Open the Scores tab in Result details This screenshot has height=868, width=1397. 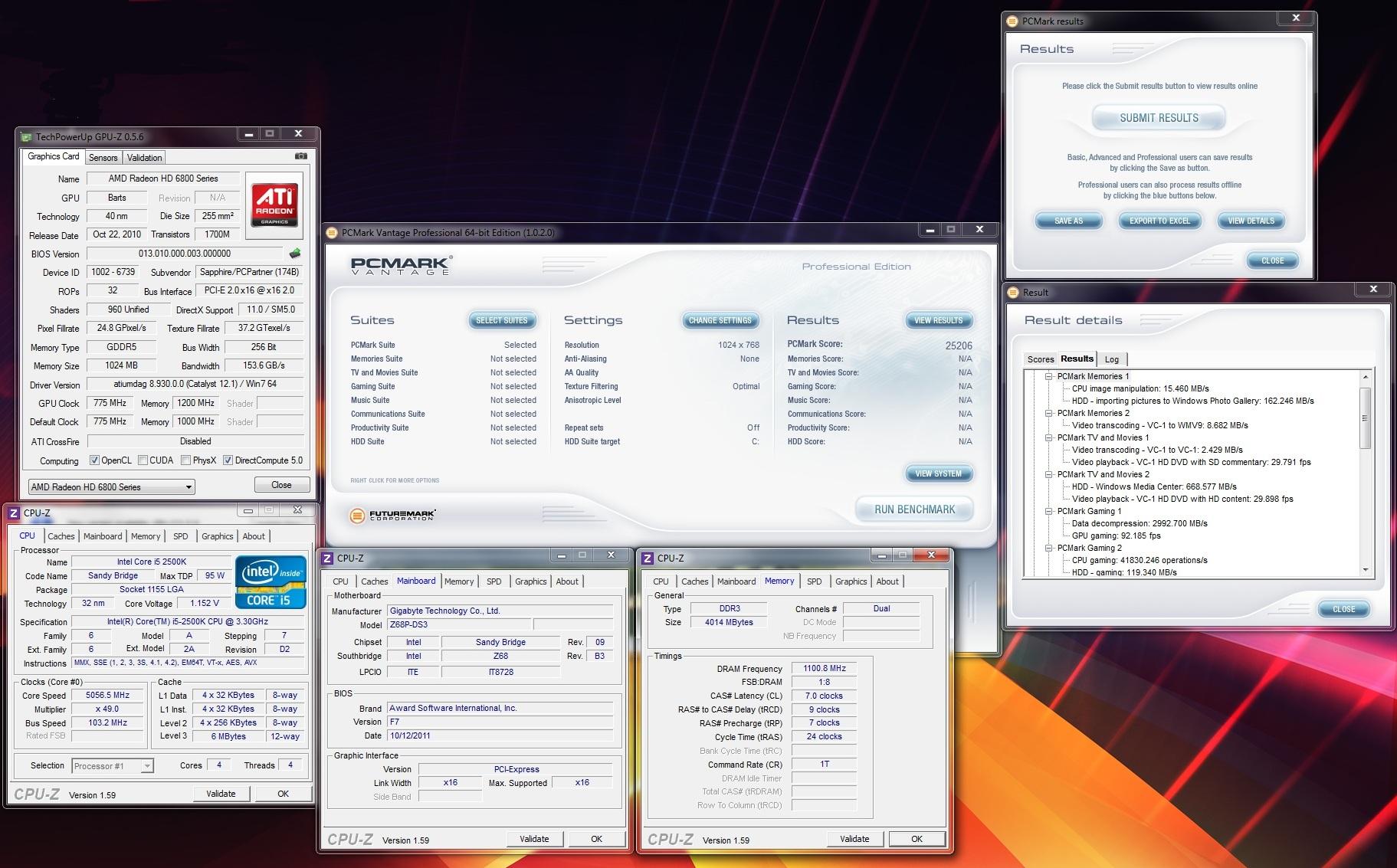point(1041,359)
